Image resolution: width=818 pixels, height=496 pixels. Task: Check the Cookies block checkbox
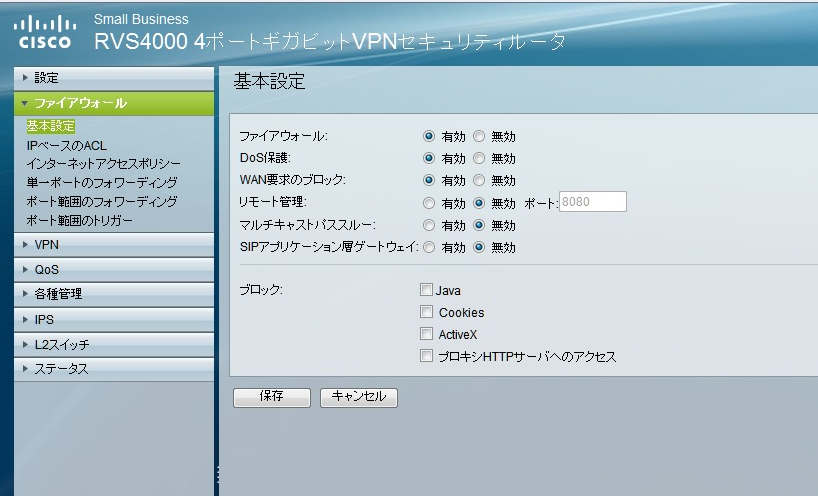(x=426, y=312)
